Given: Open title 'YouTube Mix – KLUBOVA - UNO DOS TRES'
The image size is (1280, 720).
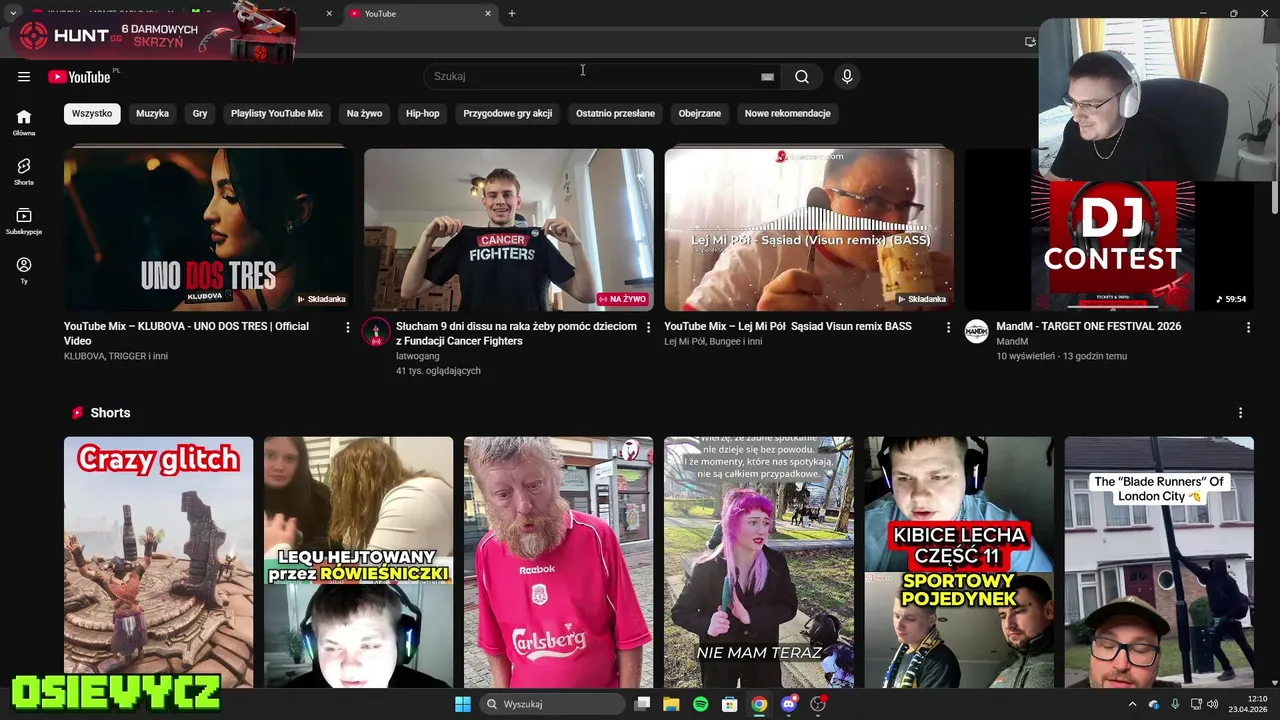Looking at the screenshot, I should (x=187, y=334).
